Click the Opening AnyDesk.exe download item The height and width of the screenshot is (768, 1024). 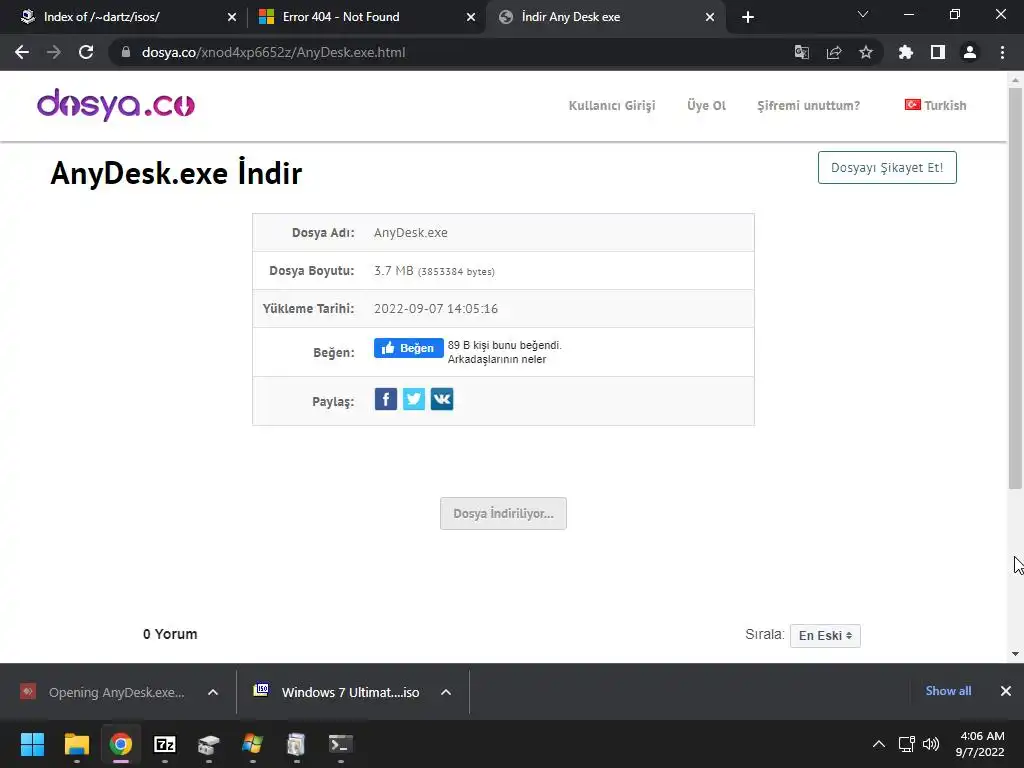(x=104, y=692)
